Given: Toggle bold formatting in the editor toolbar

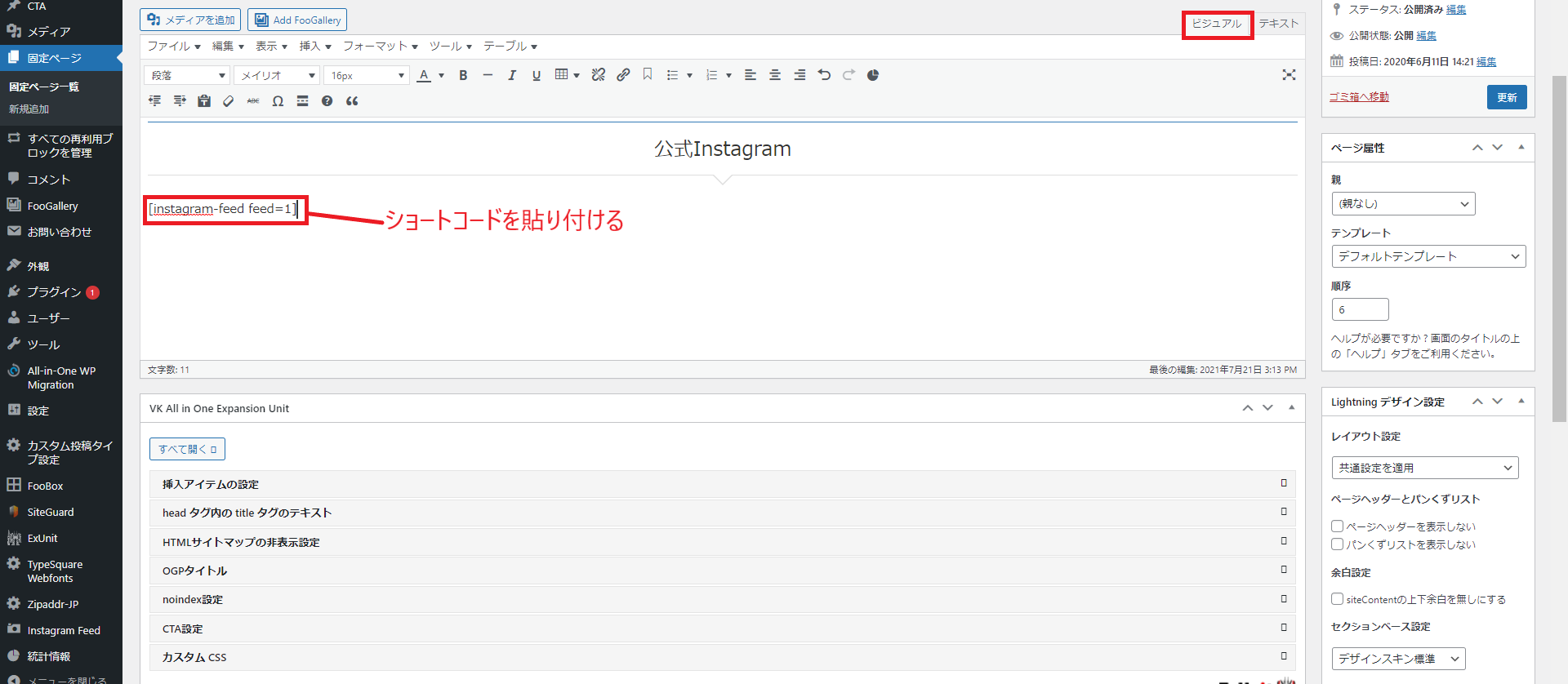Looking at the screenshot, I should tap(463, 75).
